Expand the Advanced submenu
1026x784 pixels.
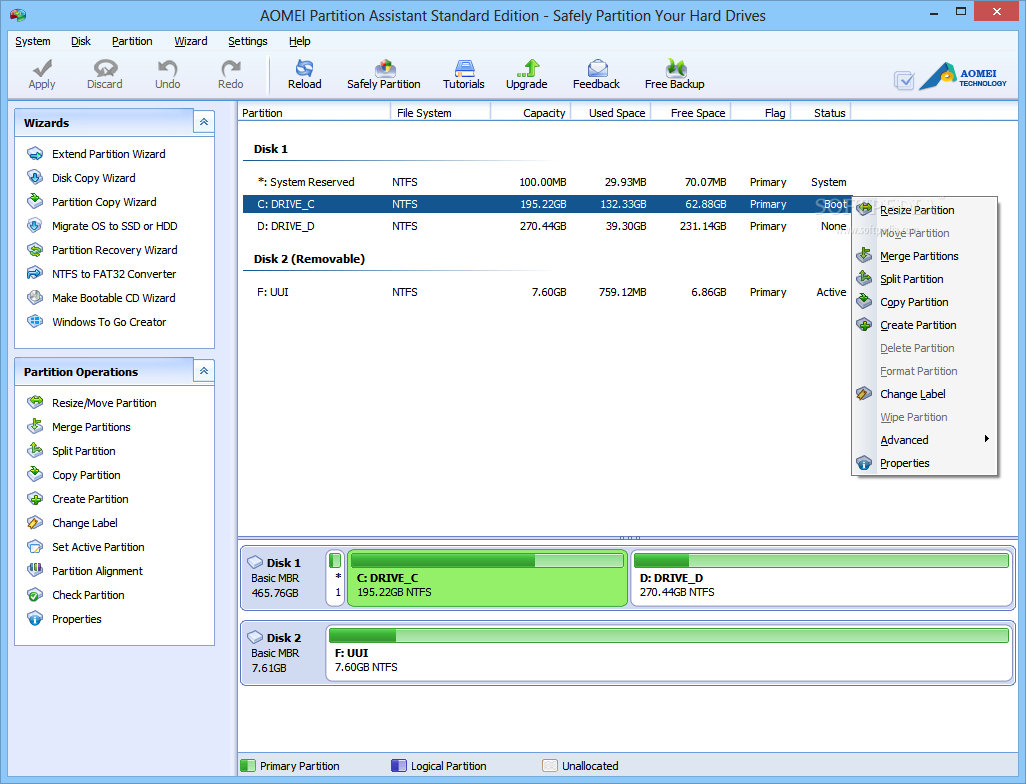pos(904,440)
